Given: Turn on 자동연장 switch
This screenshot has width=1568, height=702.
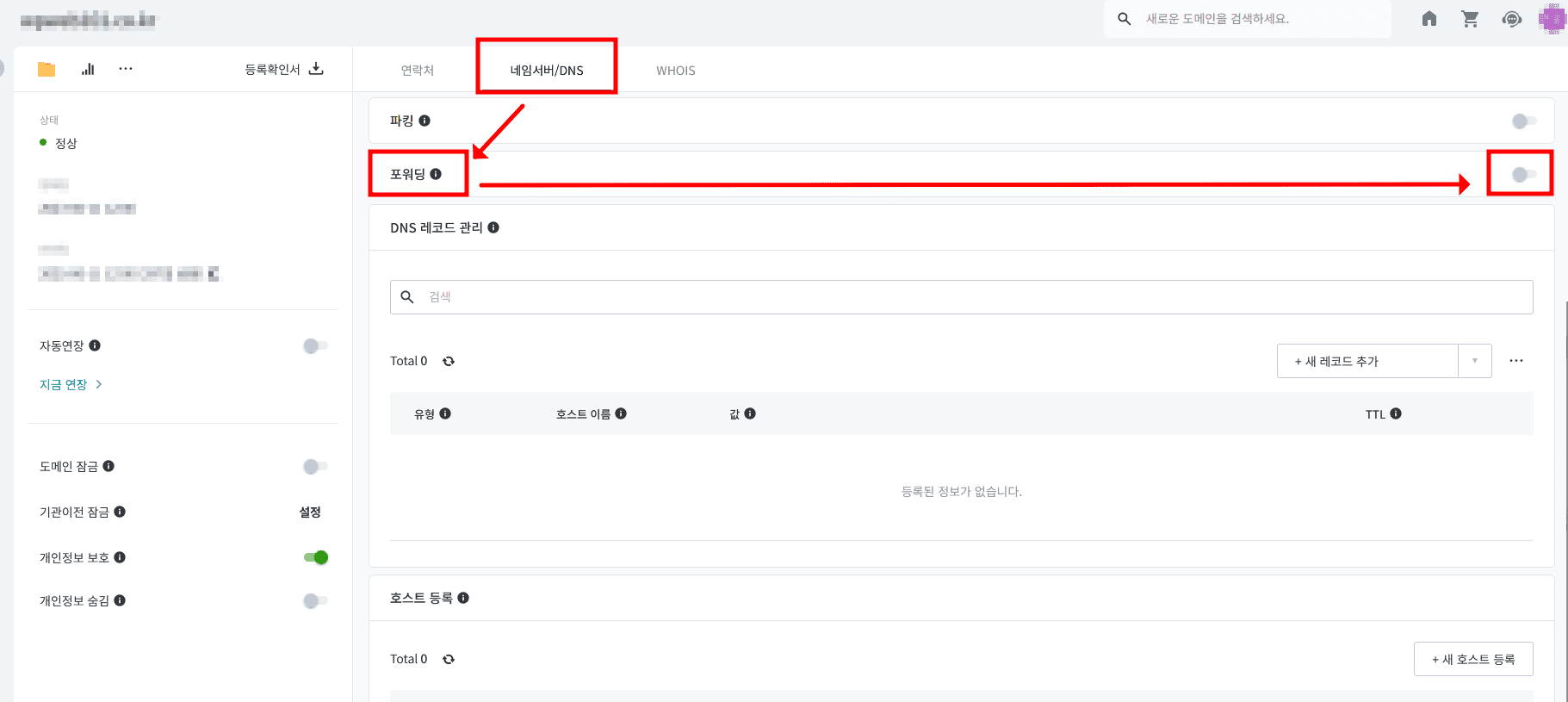Looking at the screenshot, I should pos(315,346).
